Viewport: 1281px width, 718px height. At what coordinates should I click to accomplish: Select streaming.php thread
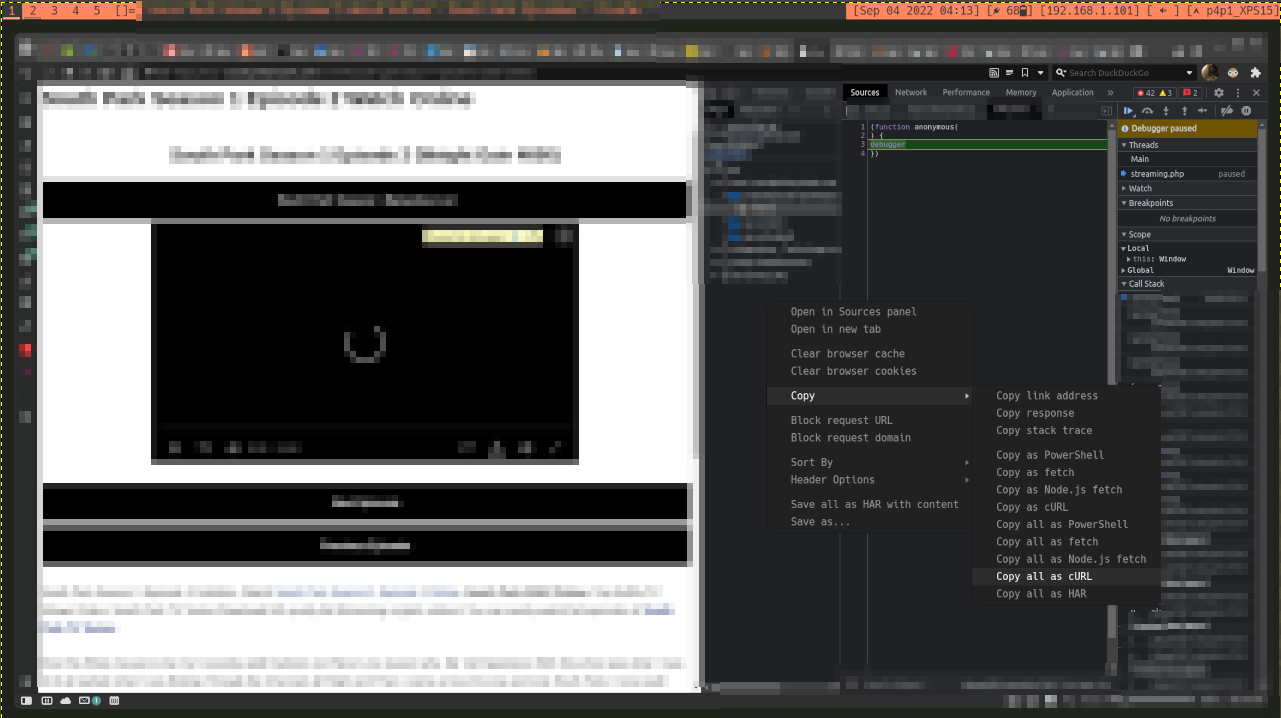coord(1157,174)
